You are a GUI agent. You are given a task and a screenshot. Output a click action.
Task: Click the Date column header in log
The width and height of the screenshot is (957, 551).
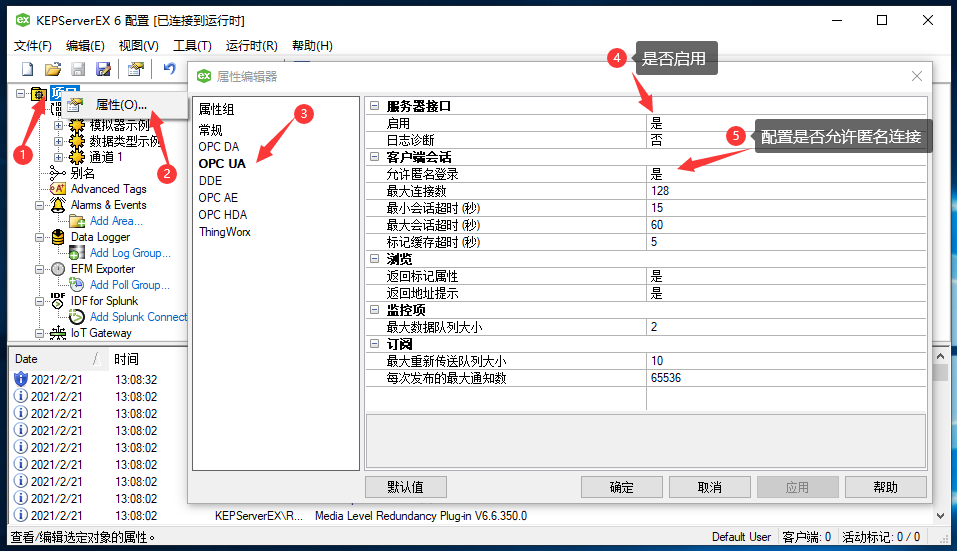click(x=58, y=359)
